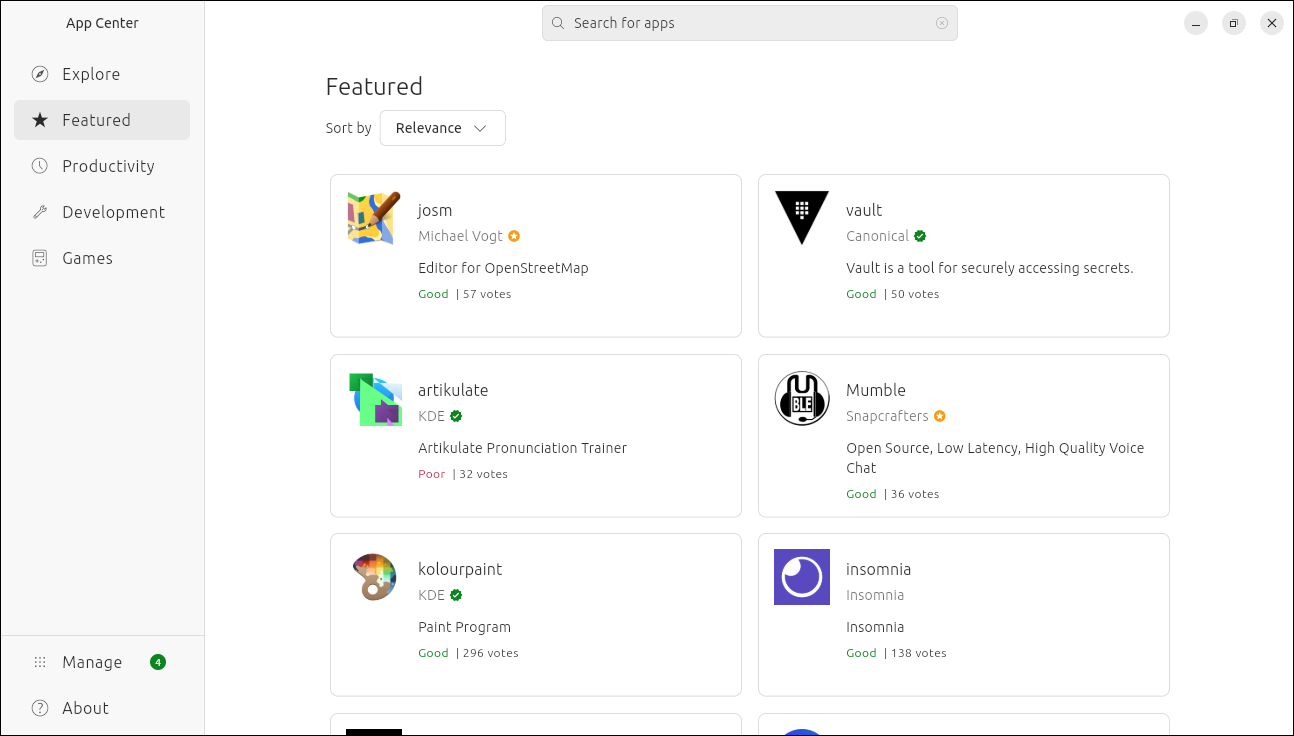Screen dimensions: 1294x736
Task: Select the kolourpaint palette icon
Action: [x=374, y=577]
